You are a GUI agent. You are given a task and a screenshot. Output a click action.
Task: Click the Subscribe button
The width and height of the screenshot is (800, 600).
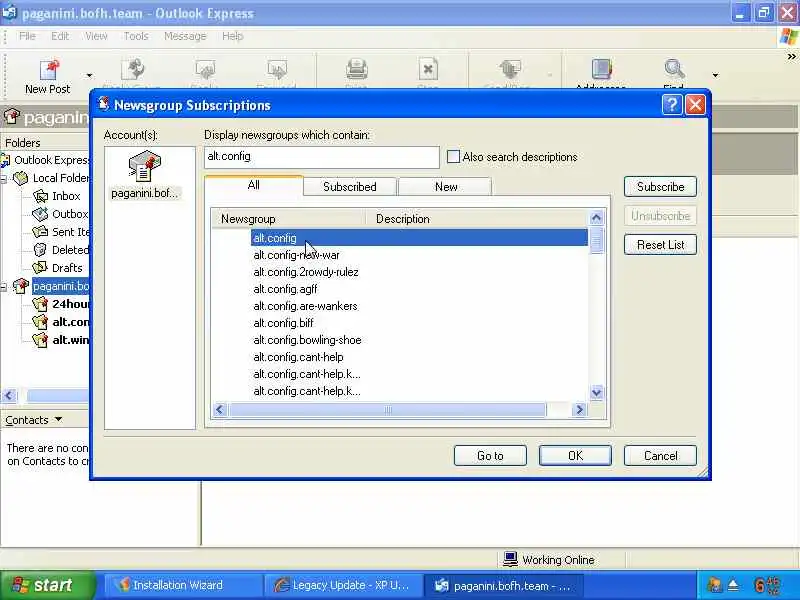pyautogui.click(x=660, y=187)
